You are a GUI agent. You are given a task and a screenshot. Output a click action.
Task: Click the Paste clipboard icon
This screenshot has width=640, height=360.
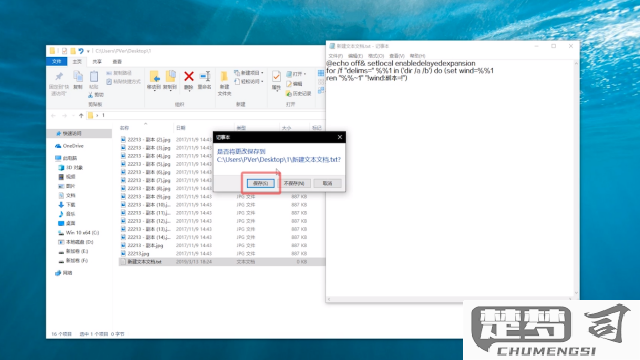coord(94,76)
